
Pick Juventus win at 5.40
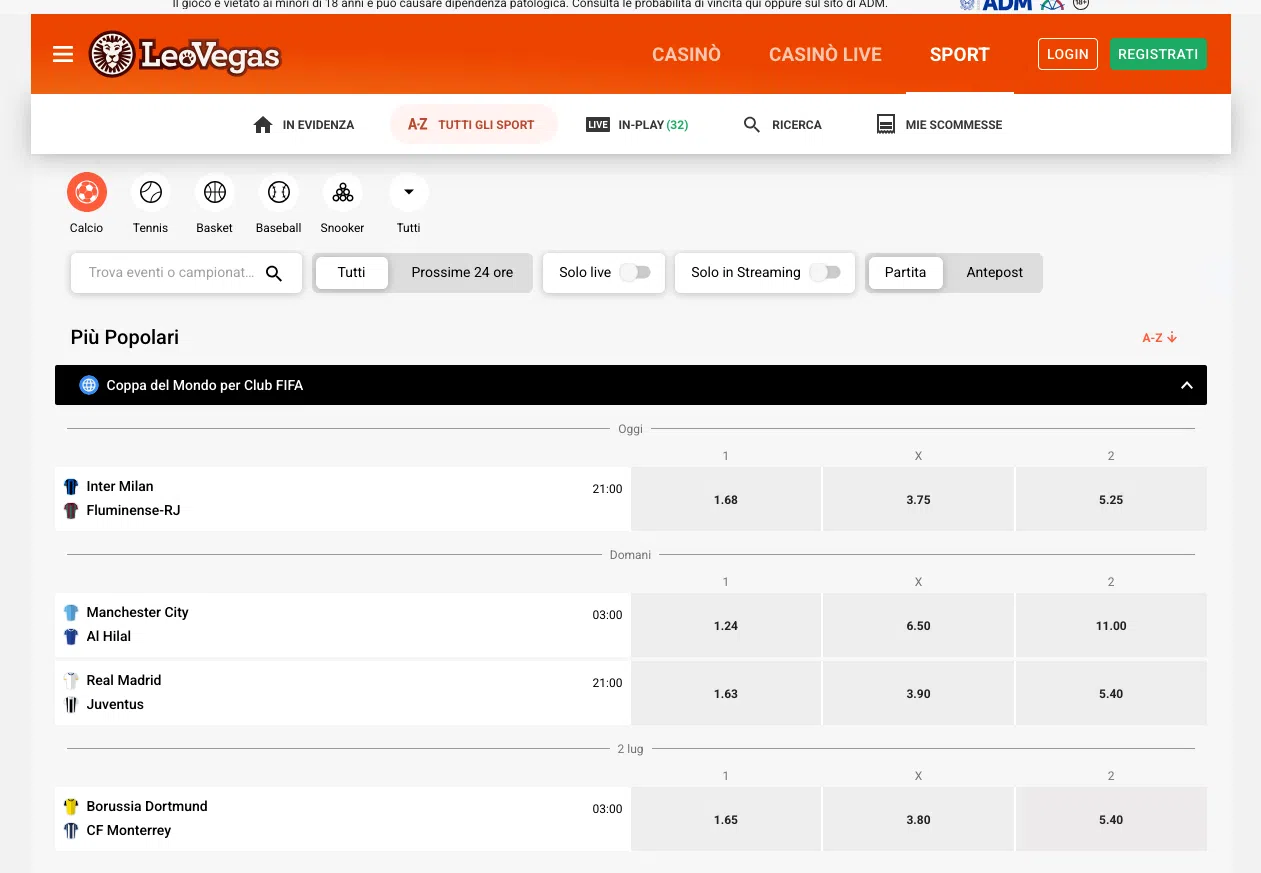(x=1111, y=694)
